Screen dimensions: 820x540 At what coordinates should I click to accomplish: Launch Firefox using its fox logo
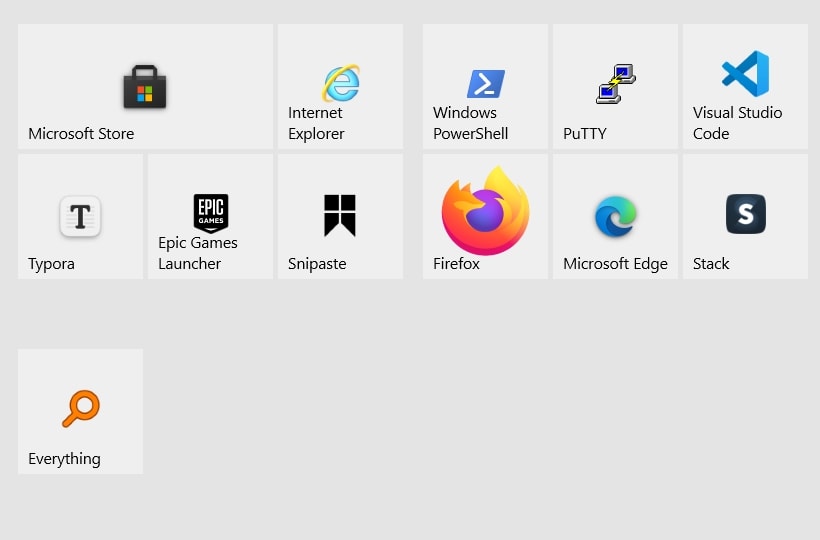[485, 211]
